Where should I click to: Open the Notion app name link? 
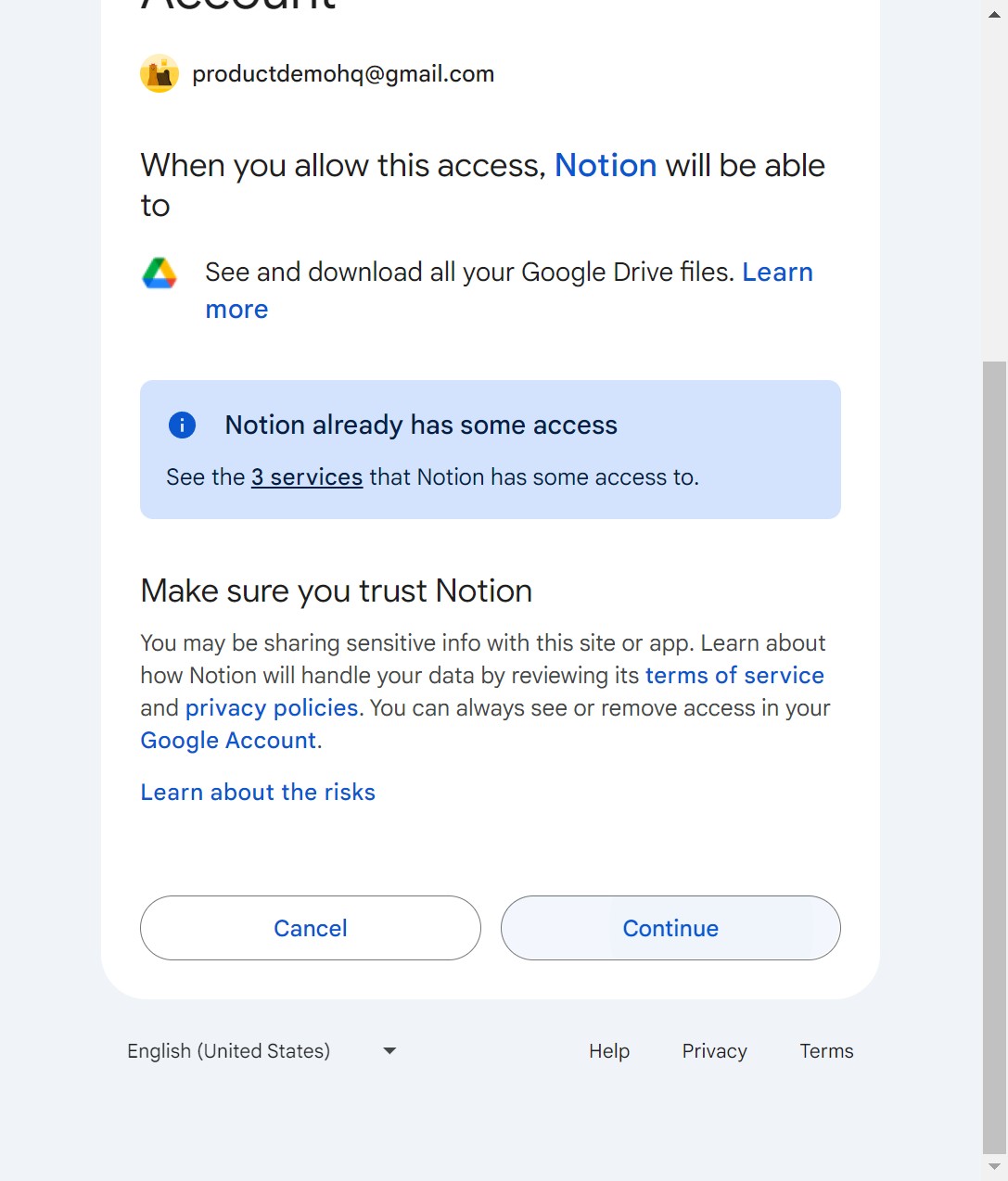(606, 165)
